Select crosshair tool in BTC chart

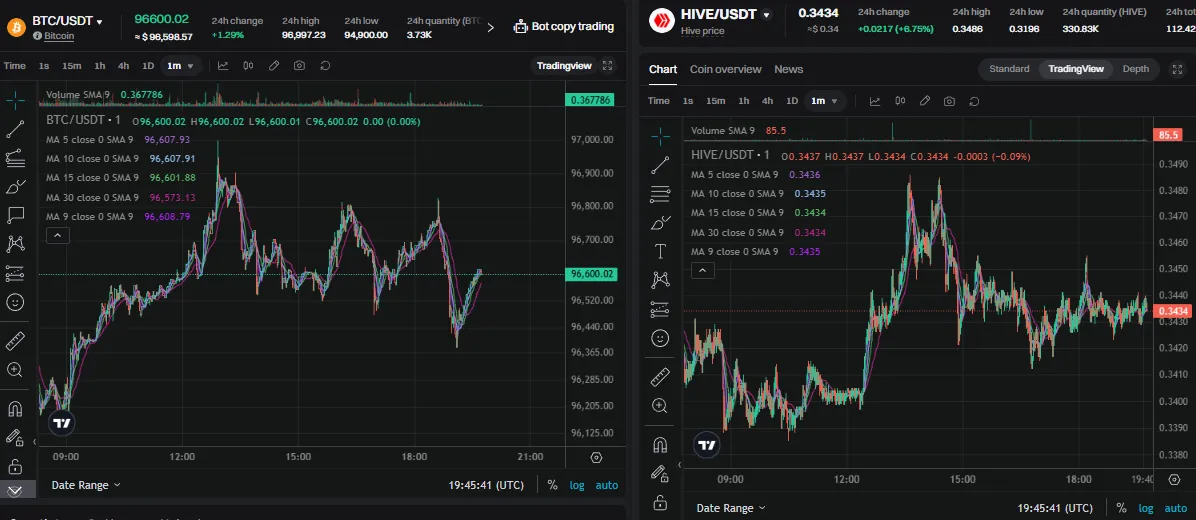[15, 100]
